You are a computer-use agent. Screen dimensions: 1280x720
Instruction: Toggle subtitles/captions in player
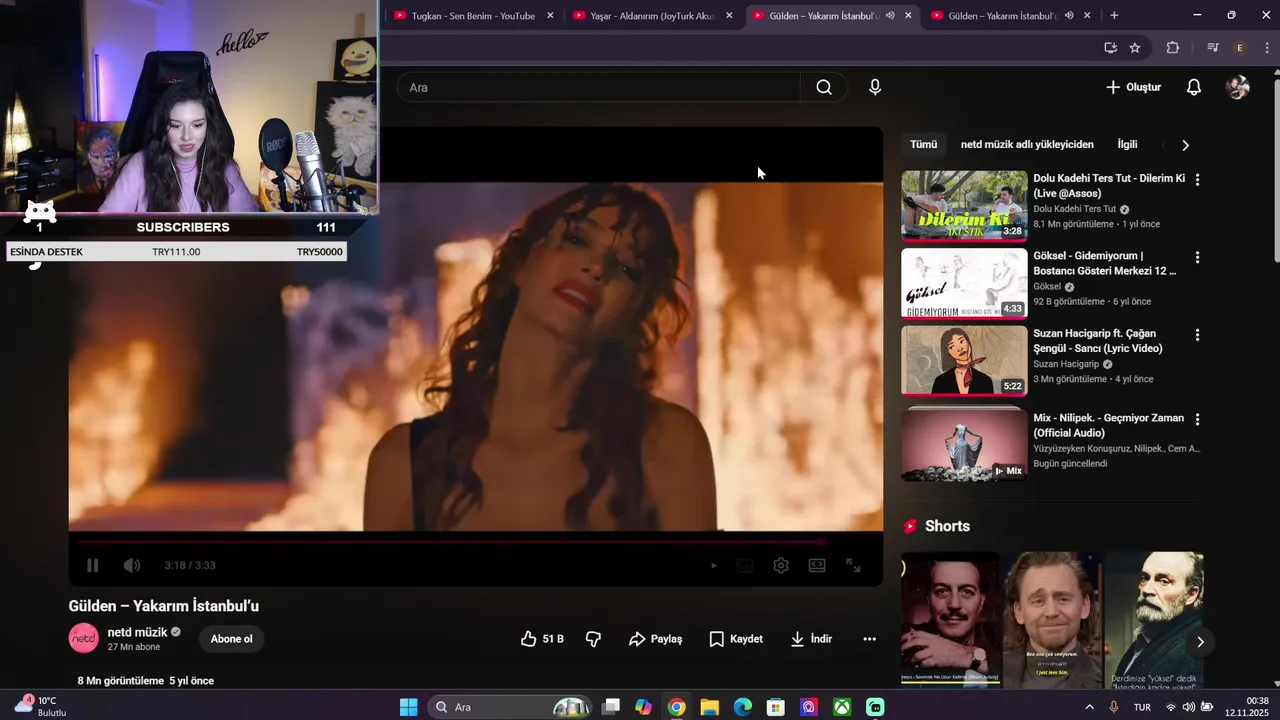tap(745, 565)
